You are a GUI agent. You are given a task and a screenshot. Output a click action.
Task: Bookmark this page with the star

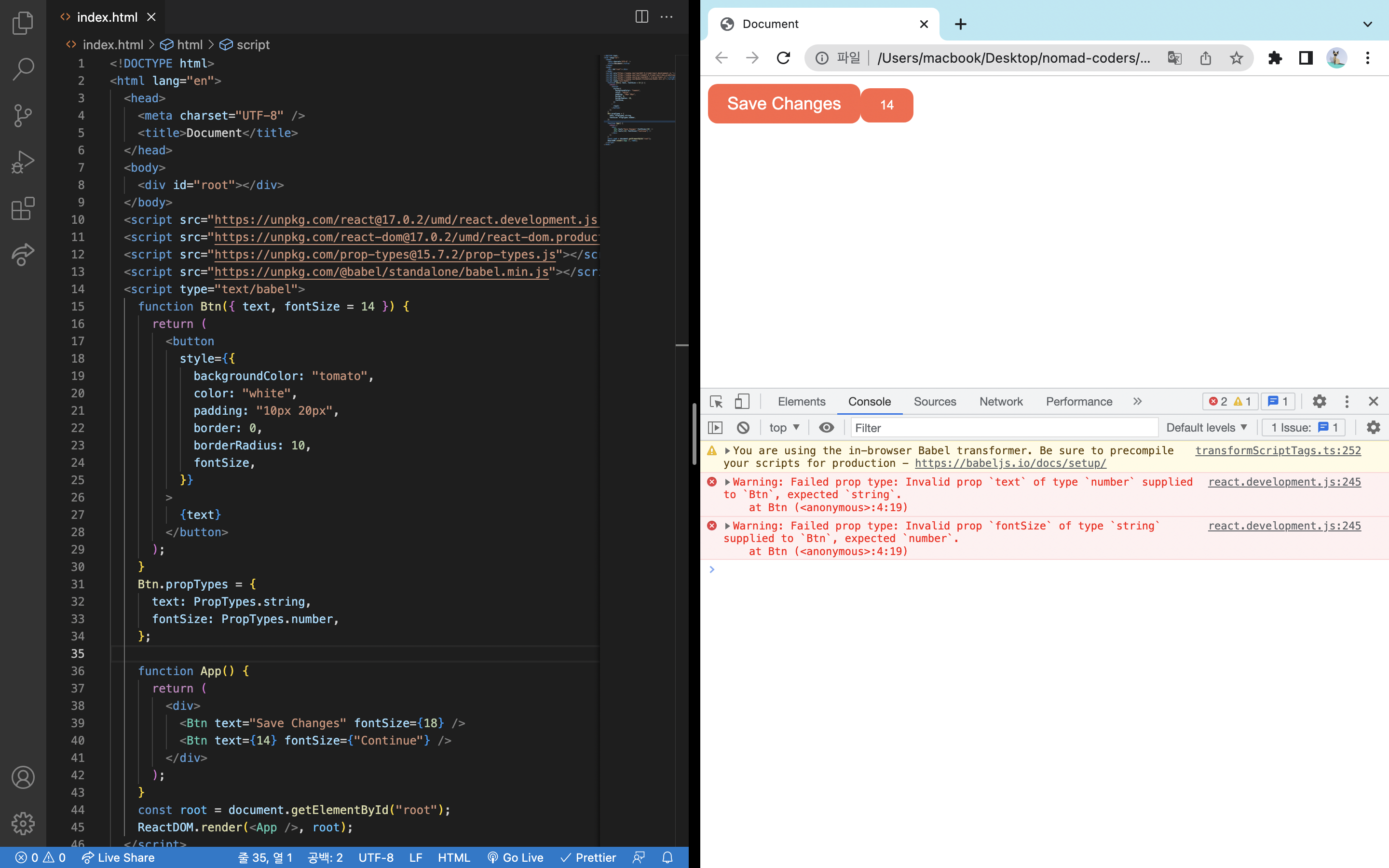tap(1236, 58)
